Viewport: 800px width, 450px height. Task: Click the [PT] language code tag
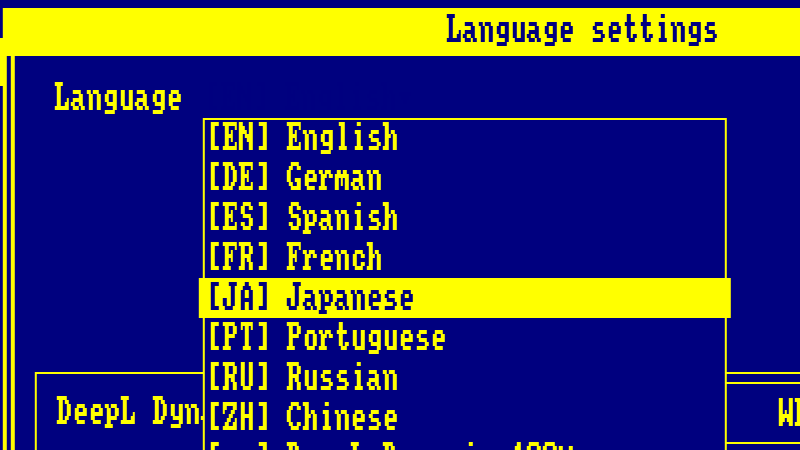click(x=239, y=337)
